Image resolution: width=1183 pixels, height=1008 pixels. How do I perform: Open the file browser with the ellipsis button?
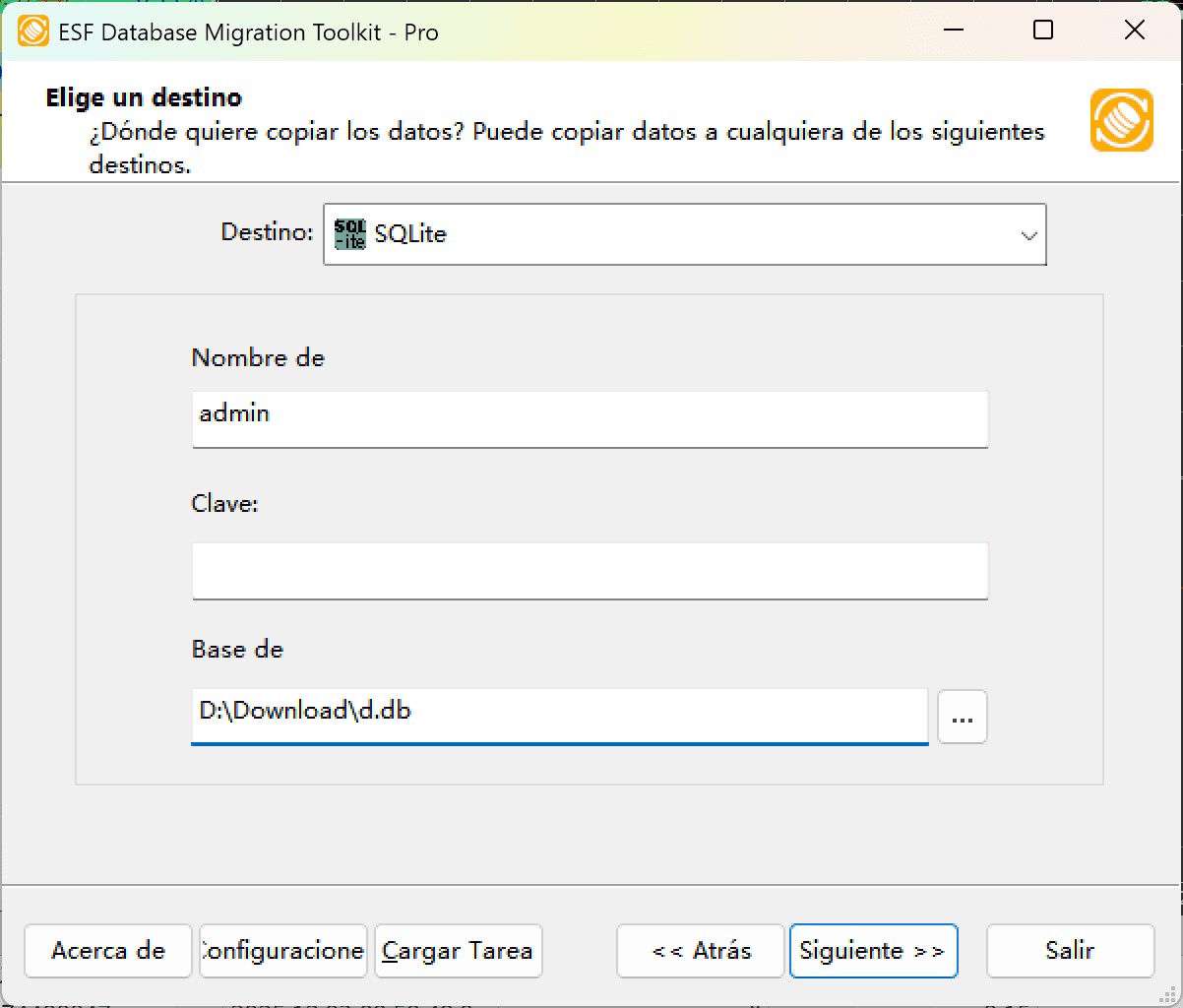click(x=962, y=717)
